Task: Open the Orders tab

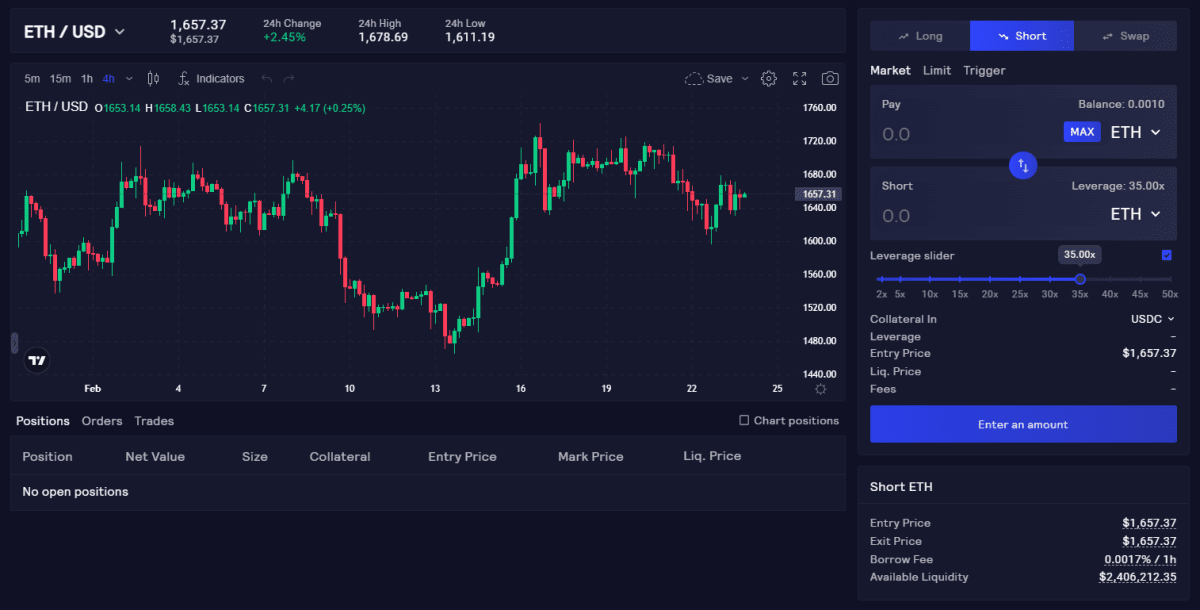Action: point(102,421)
